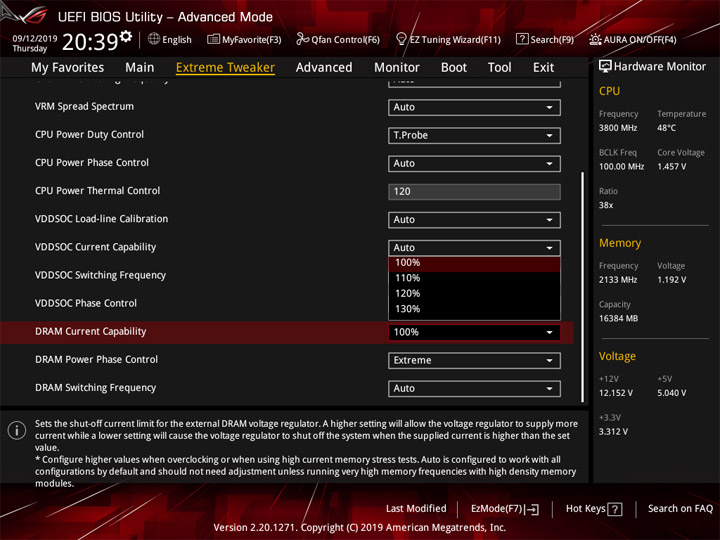
Task: Open the Monitor tab
Action: [x=397, y=68]
